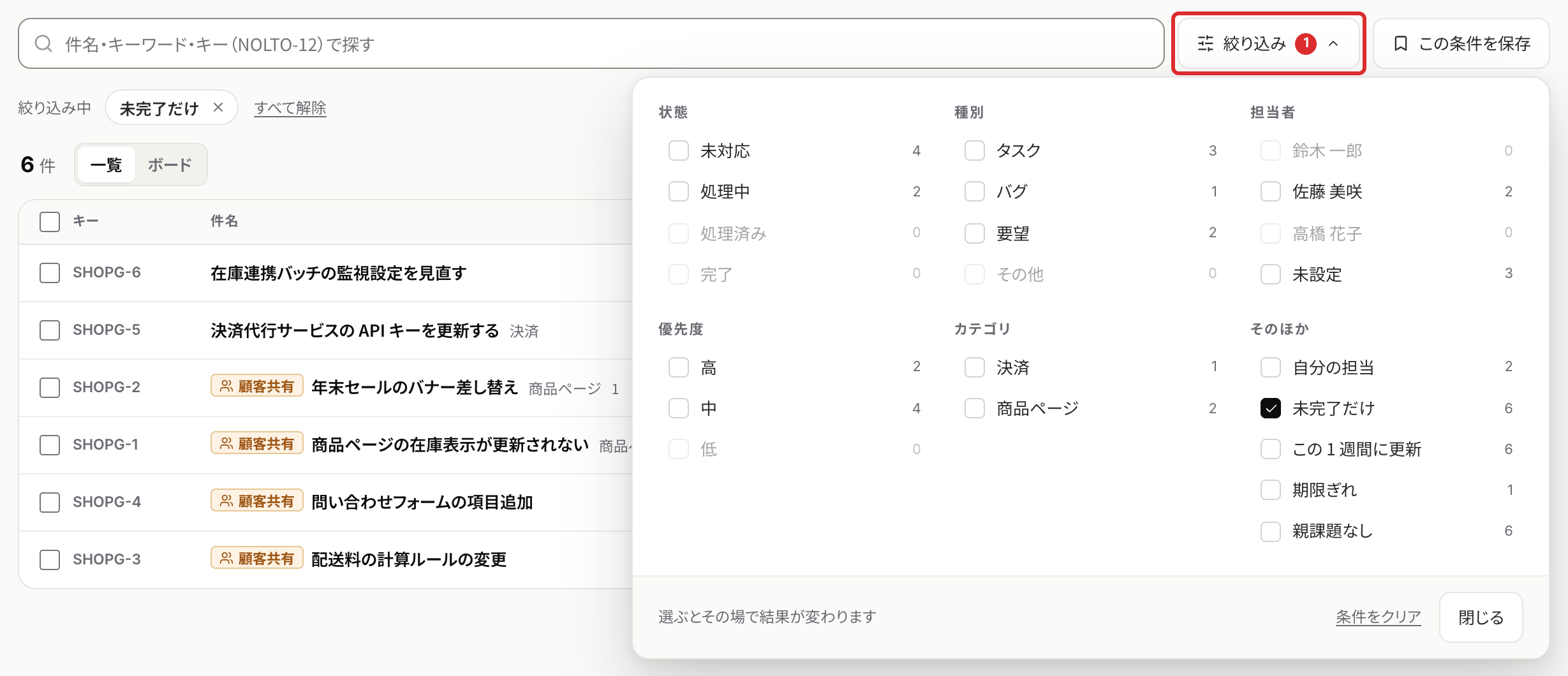Click the 条件をクリア link

1379,617
